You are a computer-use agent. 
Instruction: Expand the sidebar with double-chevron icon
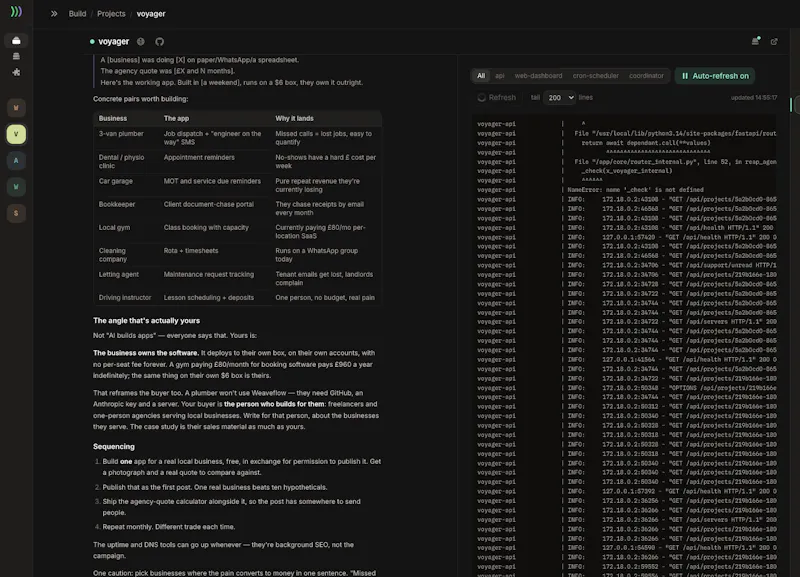pyautogui.click(x=54, y=14)
